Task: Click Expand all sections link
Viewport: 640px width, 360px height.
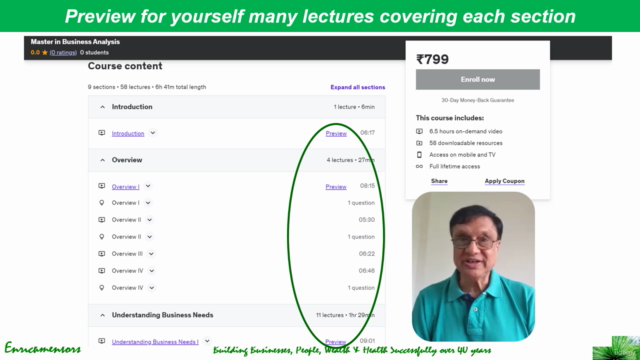Action: 358,87
